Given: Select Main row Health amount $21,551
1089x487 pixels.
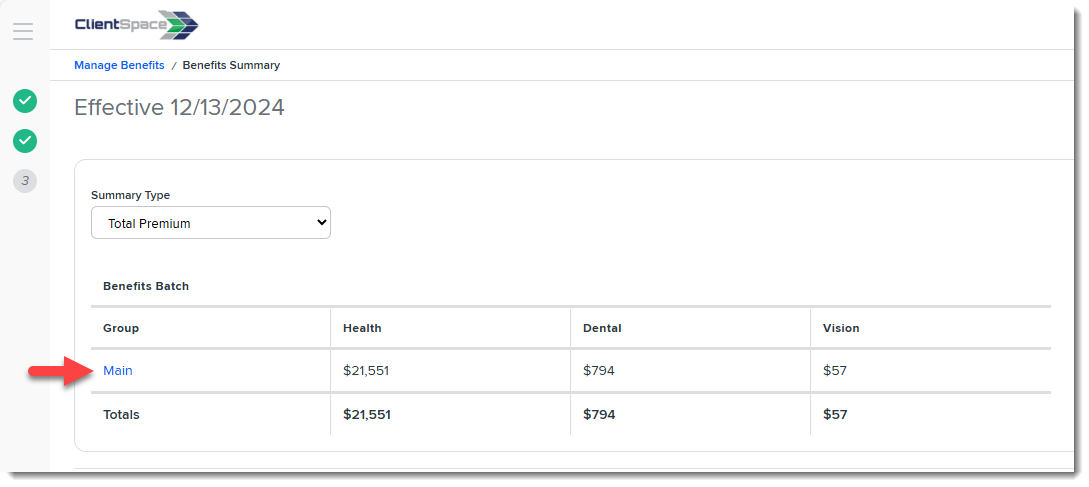Looking at the screenshot, I should coord(366,370).
